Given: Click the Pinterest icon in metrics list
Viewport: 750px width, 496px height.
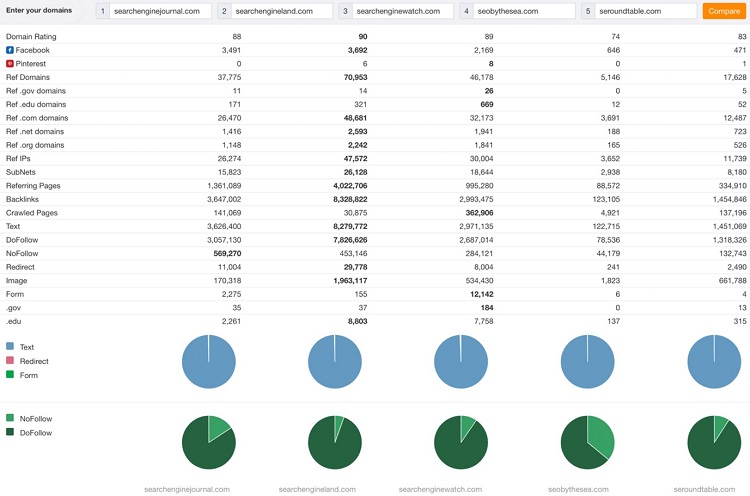Looking at the screenshot, I should tap(10, 64).
